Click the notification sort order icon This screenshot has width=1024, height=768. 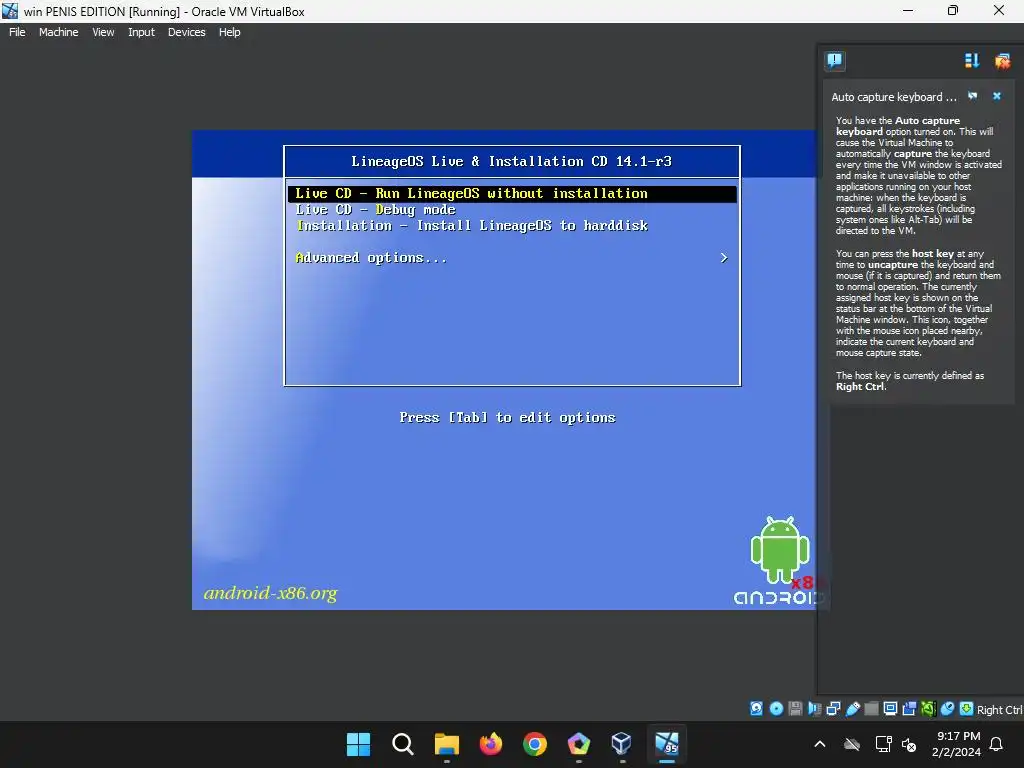[x=972, y=61]
